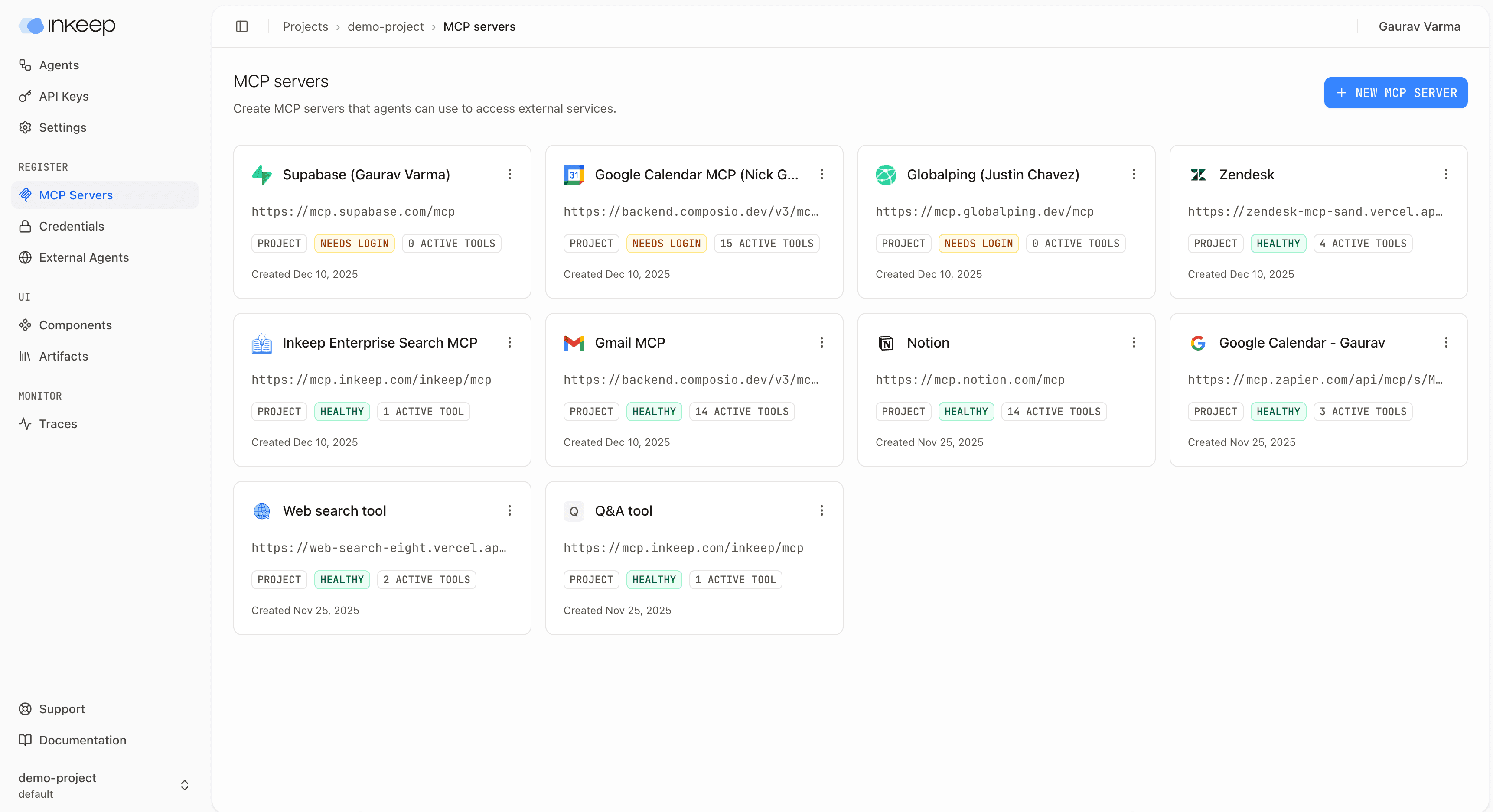Open the options menu on the Zendesk card
Screen dimensions: 1493x812
click(1446, 175)
